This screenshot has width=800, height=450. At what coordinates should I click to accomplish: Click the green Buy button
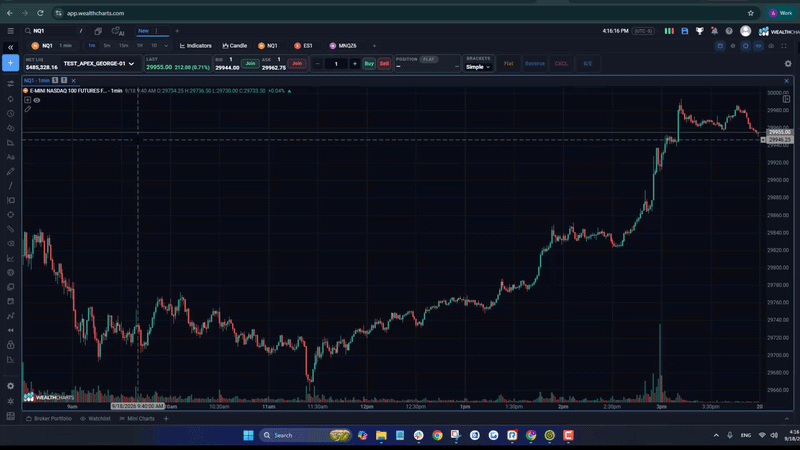[369, 64]
